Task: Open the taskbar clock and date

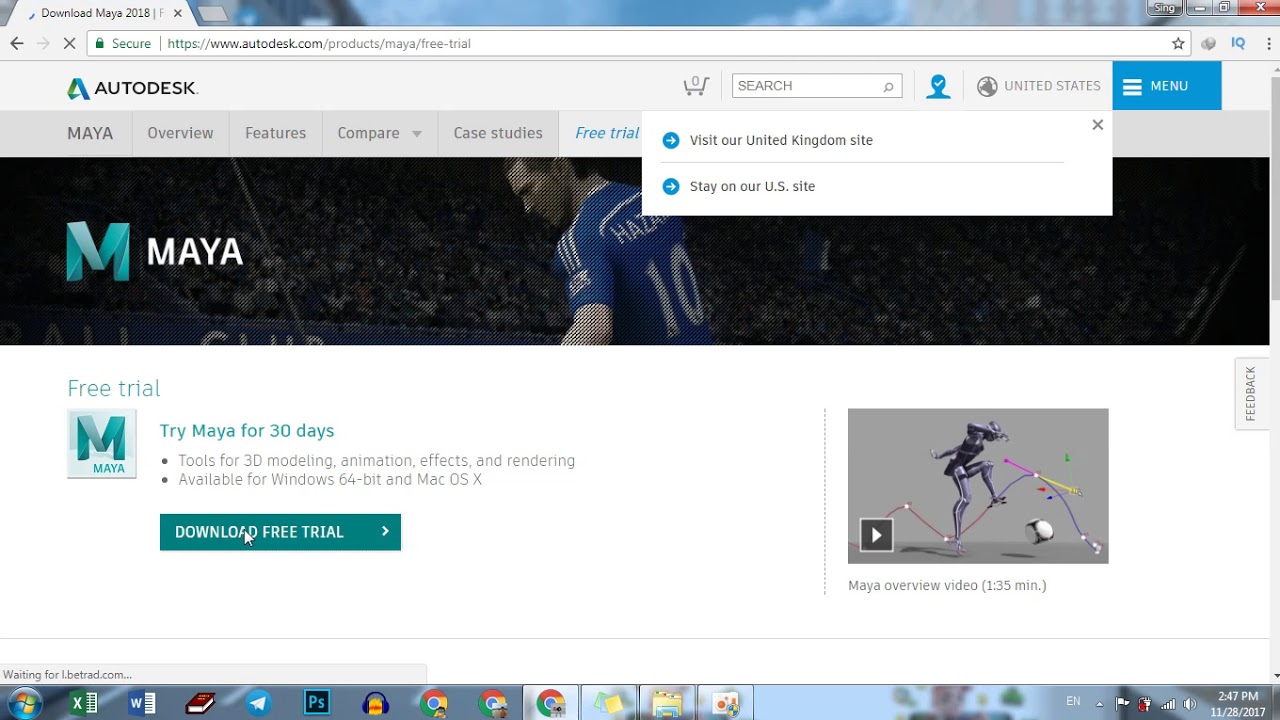Action: coord(1238,704)
